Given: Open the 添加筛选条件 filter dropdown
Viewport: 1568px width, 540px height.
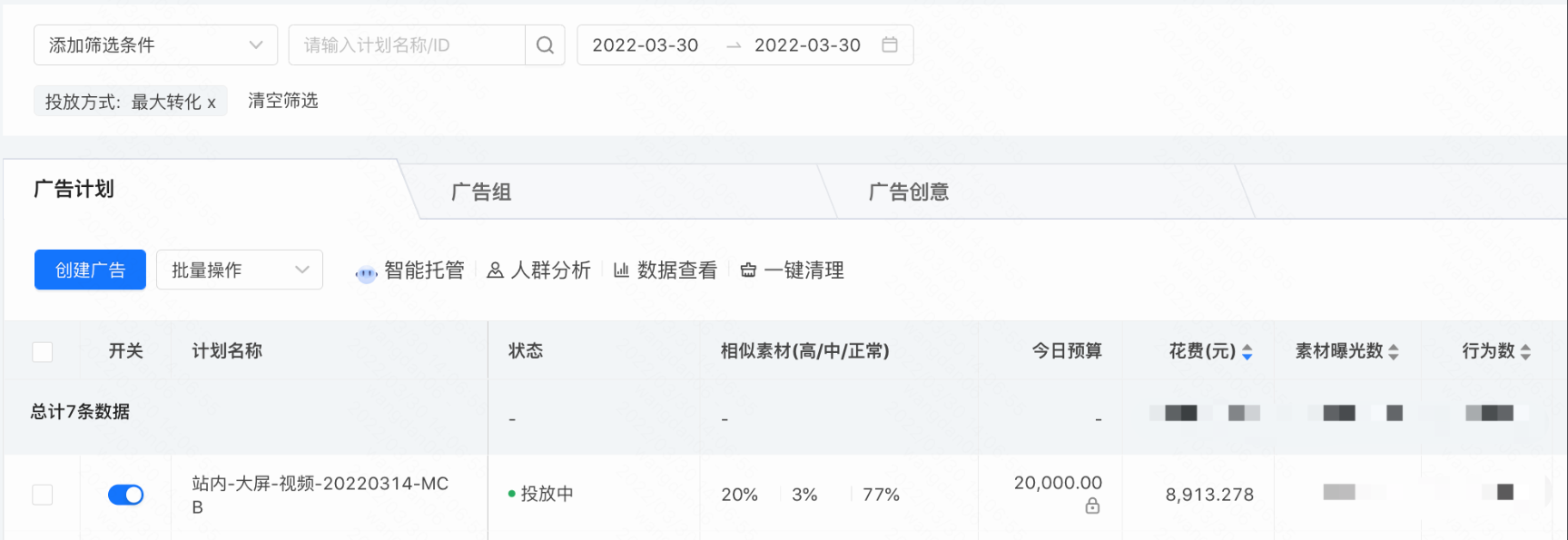Looking at the screenshot, I should click(x=154, y=44).
